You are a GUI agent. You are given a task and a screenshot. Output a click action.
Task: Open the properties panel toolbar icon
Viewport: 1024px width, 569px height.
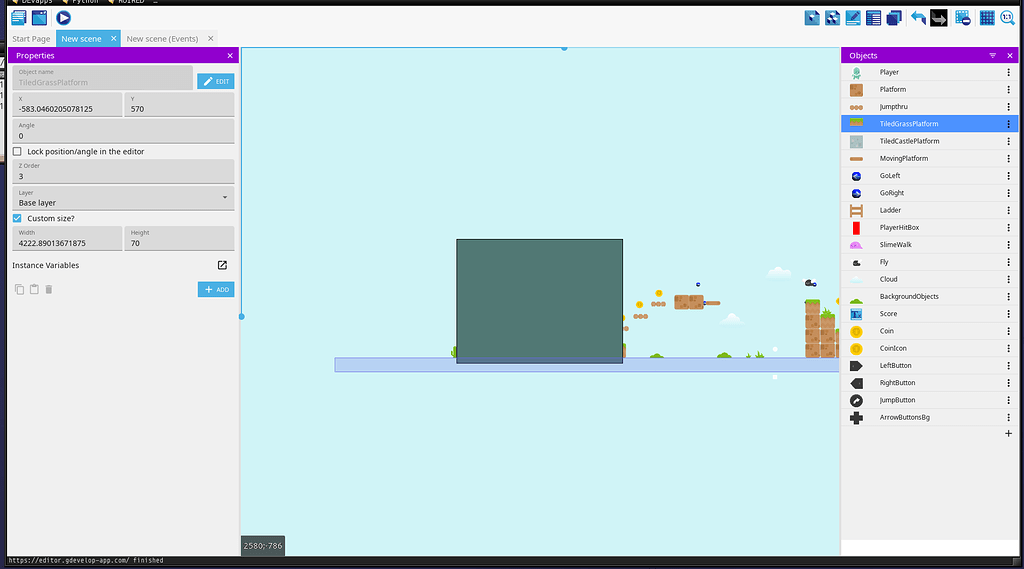pyautogui.click(x=853, y=18)
